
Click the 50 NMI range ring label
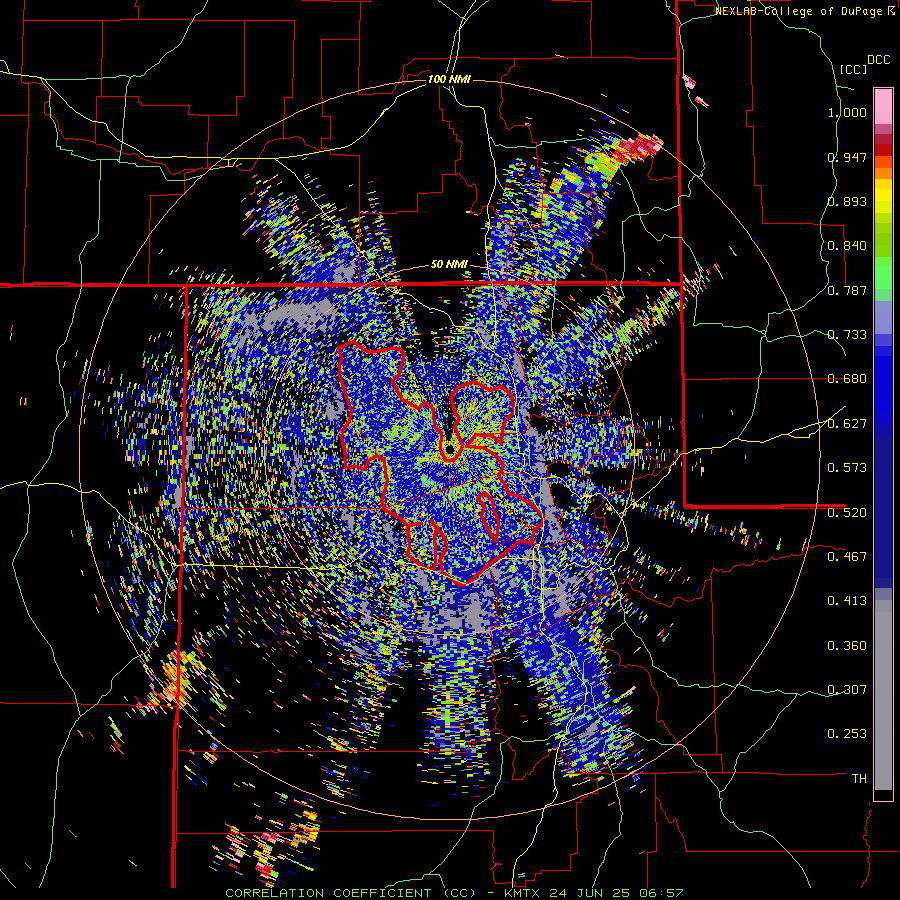(449, 265)
